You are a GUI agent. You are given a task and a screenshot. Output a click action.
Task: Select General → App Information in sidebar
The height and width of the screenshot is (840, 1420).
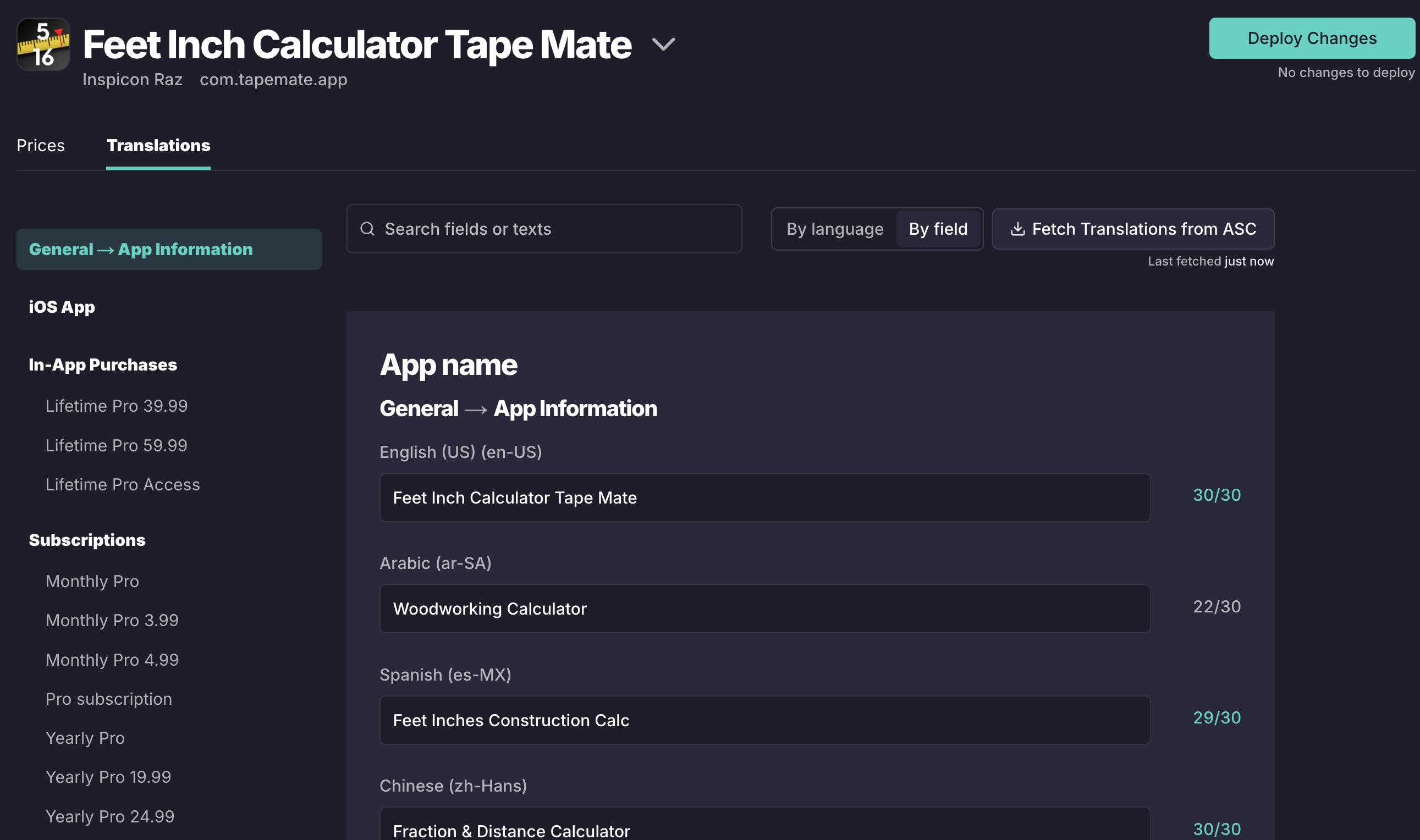pyautogui.click(x=169, y=249)
